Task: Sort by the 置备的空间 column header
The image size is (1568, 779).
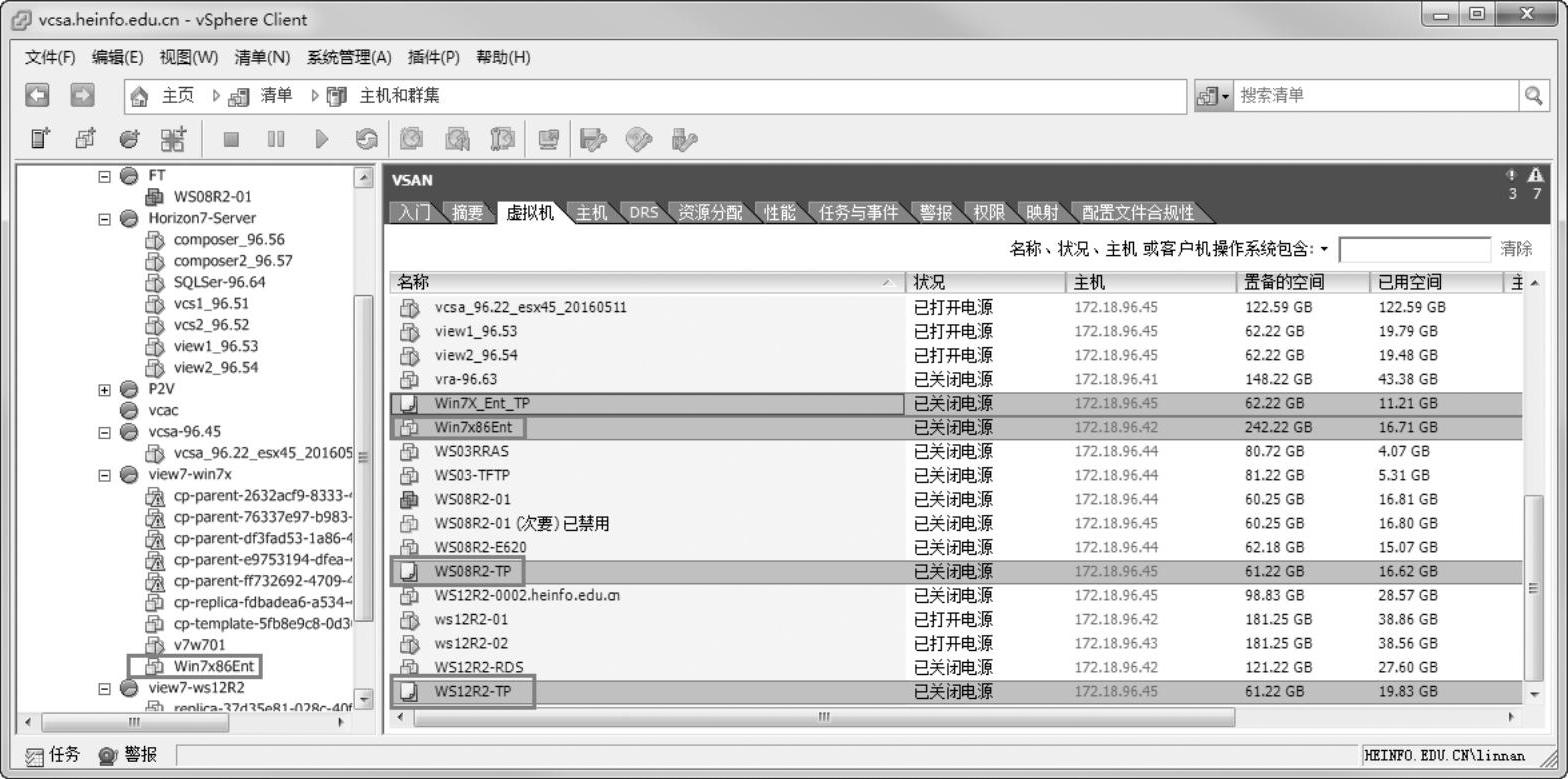Action: point(1302,283)
